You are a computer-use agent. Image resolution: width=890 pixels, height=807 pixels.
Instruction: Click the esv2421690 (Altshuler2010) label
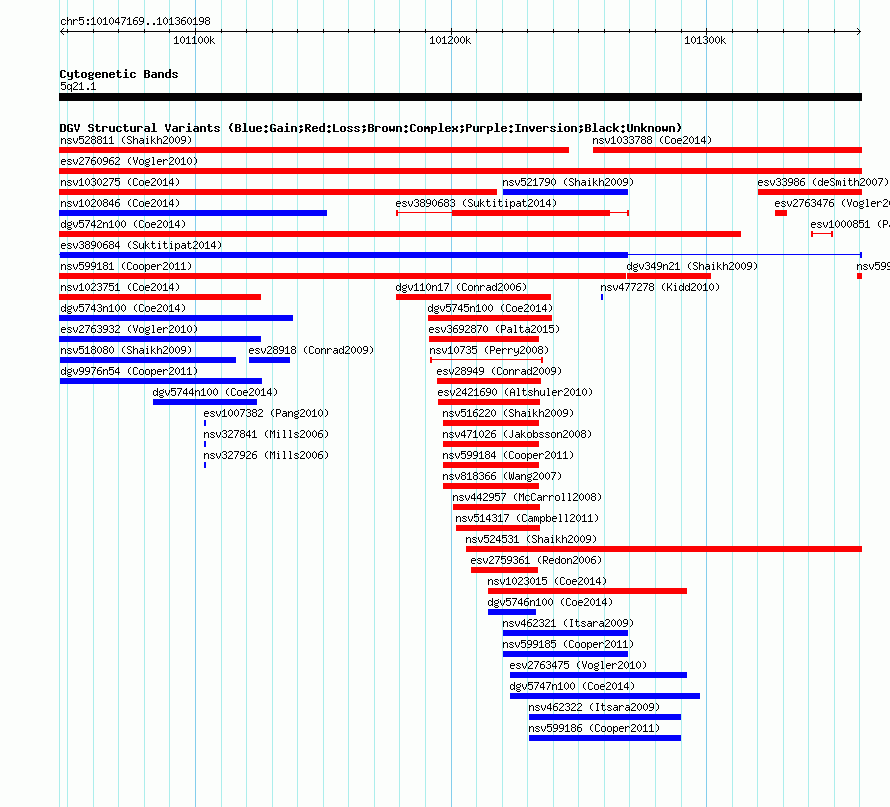(x=515, y=392)
